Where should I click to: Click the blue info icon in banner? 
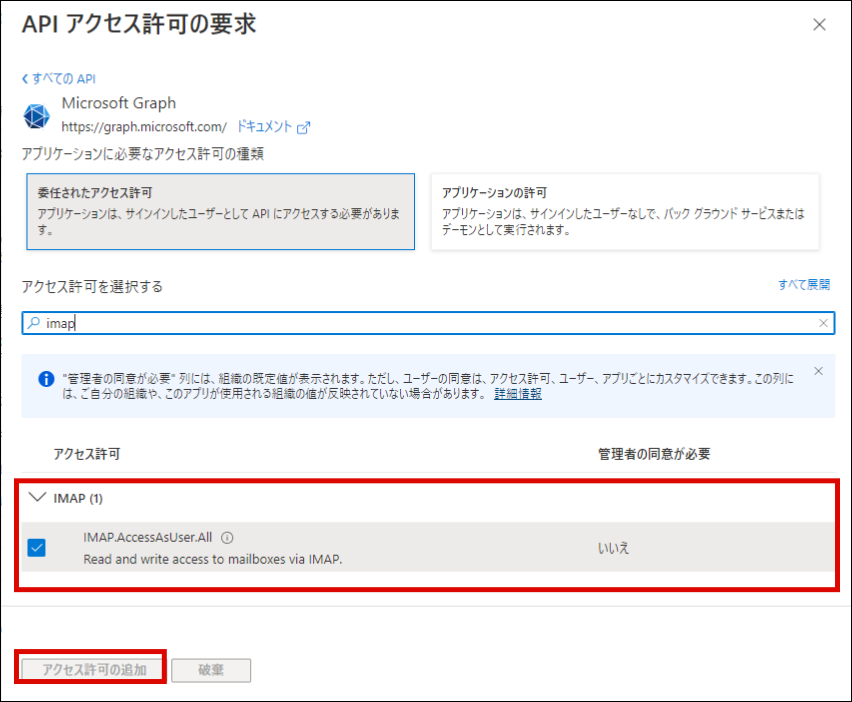coord(46,379)
